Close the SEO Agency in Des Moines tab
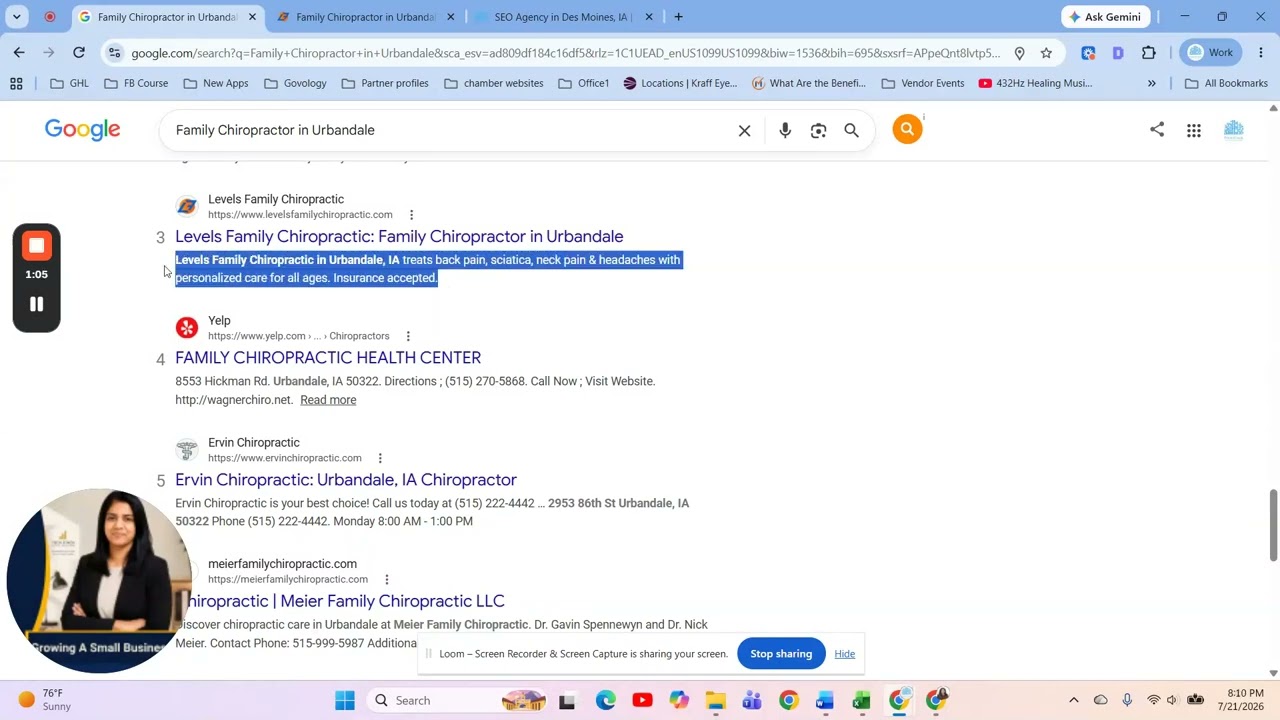This screenshot has height=720, width=1280. click(x=649, y=17)
